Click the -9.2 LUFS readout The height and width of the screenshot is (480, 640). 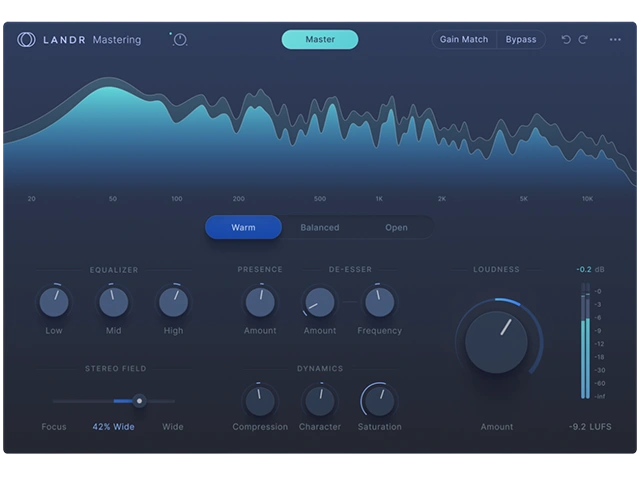590,427
